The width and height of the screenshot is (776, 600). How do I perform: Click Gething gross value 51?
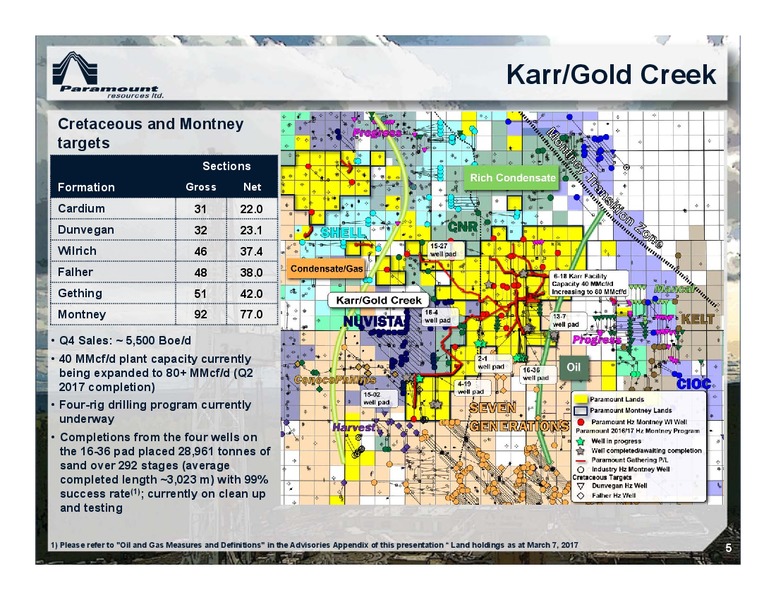coord(200,294)
